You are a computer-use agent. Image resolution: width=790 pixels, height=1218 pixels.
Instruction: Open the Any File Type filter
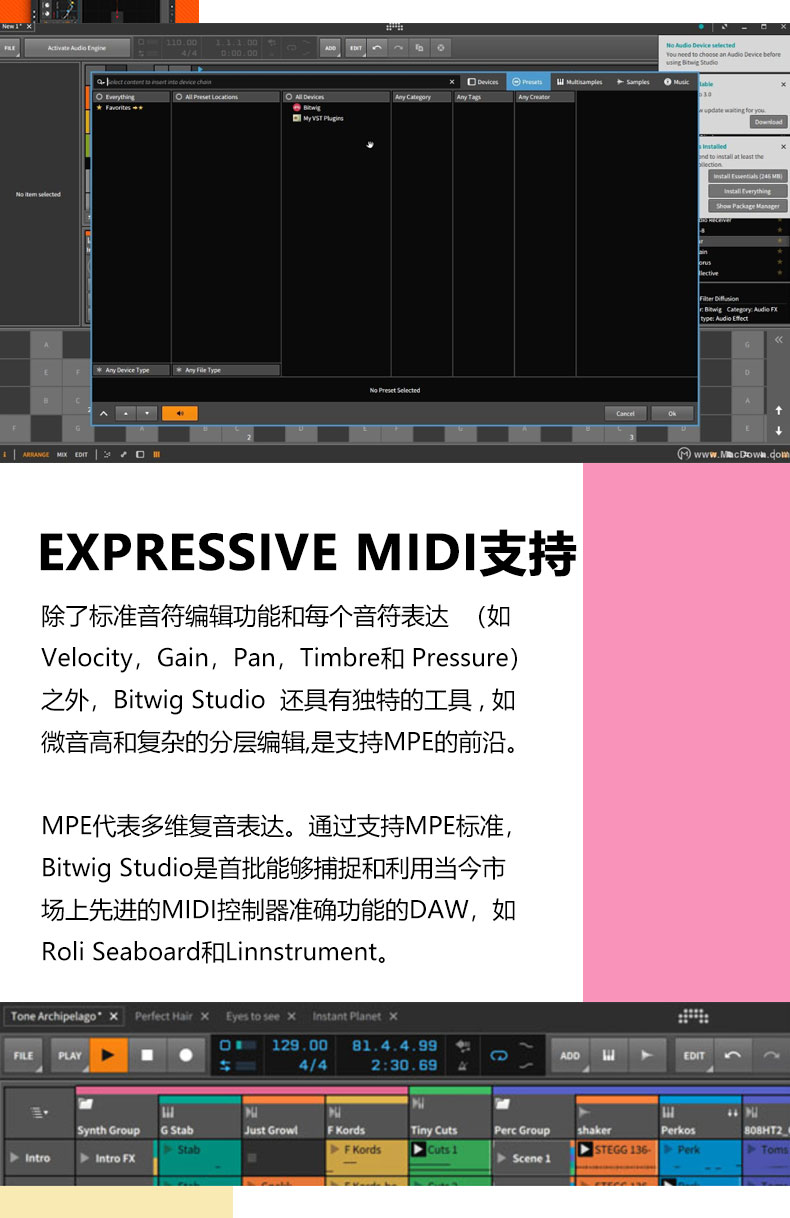[226, 370]
